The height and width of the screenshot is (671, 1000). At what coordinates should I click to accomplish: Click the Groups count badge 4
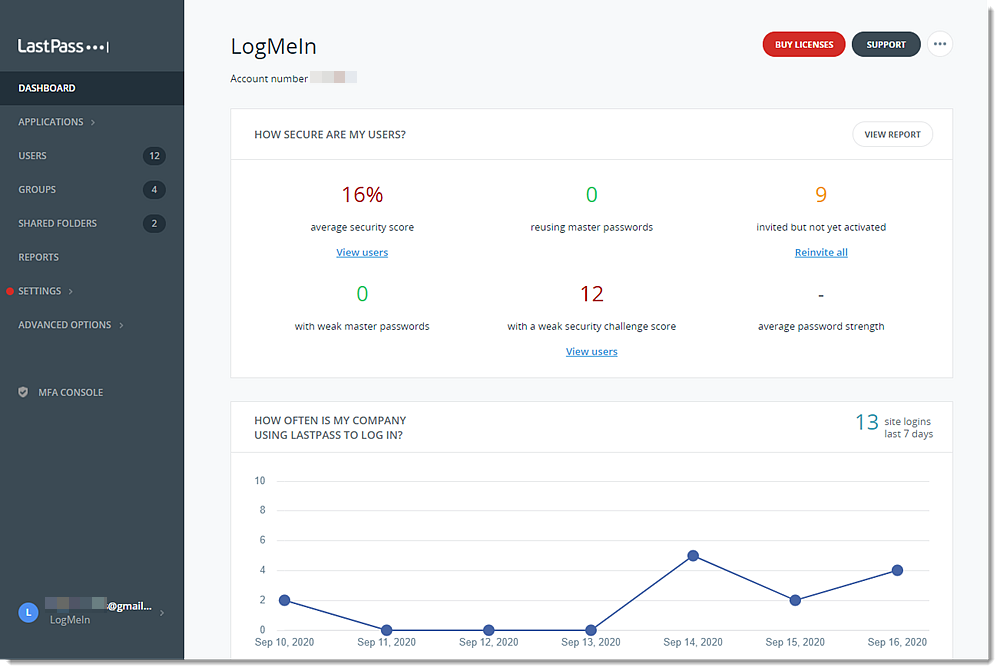pos(154,189)
